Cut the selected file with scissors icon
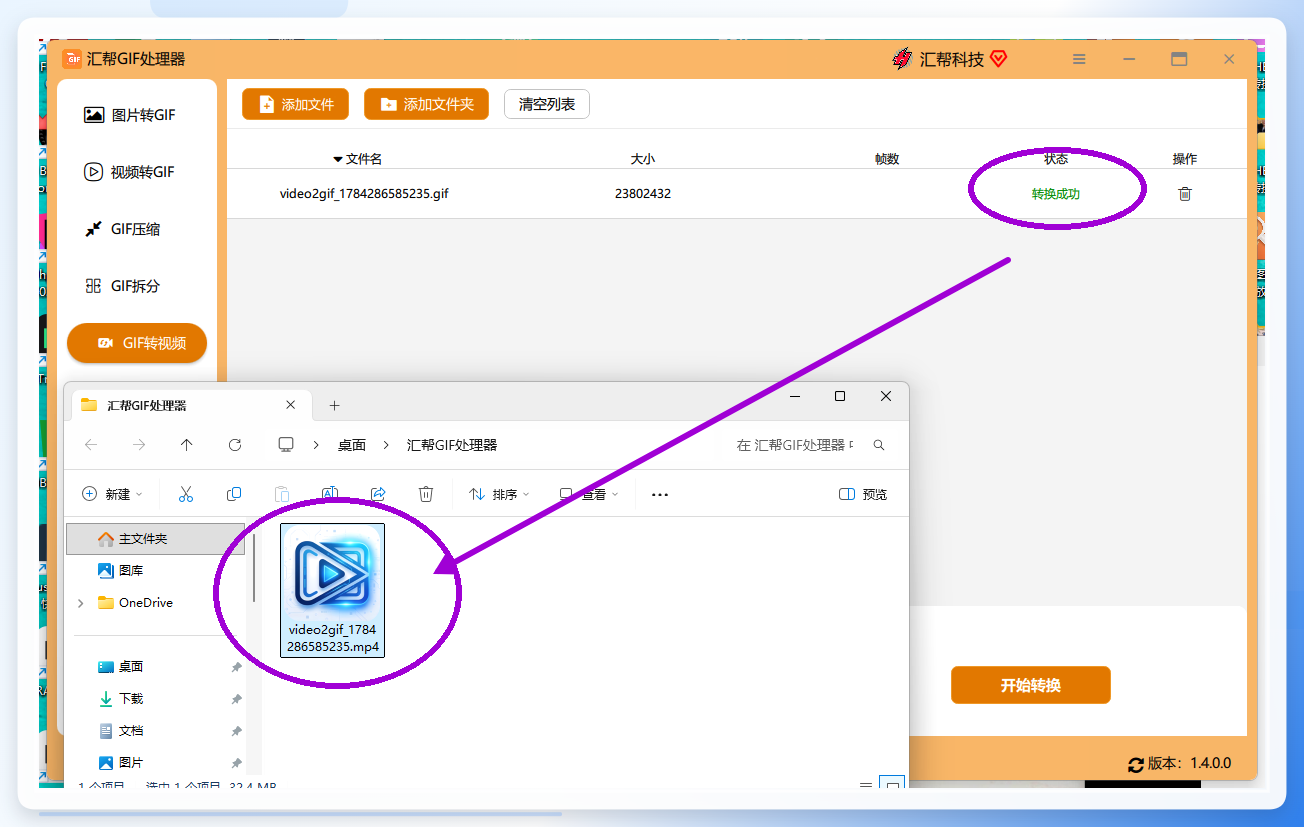Screen dimensions: 1304x827 [186, 494]
